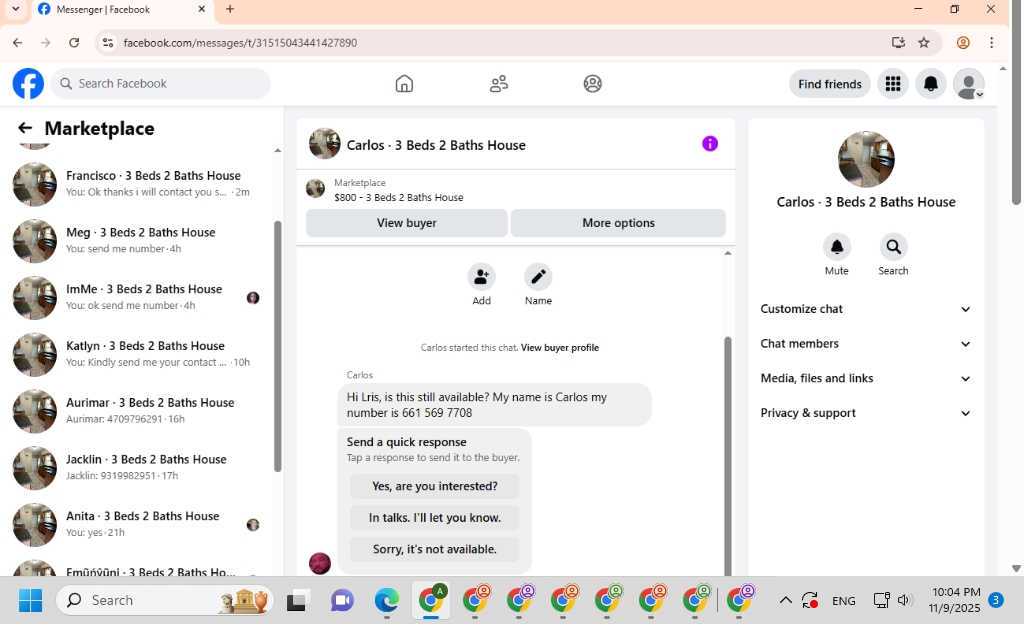Click chat messages scrollbar
This screenshot has height=624, width=1024.
pos(728,456)
